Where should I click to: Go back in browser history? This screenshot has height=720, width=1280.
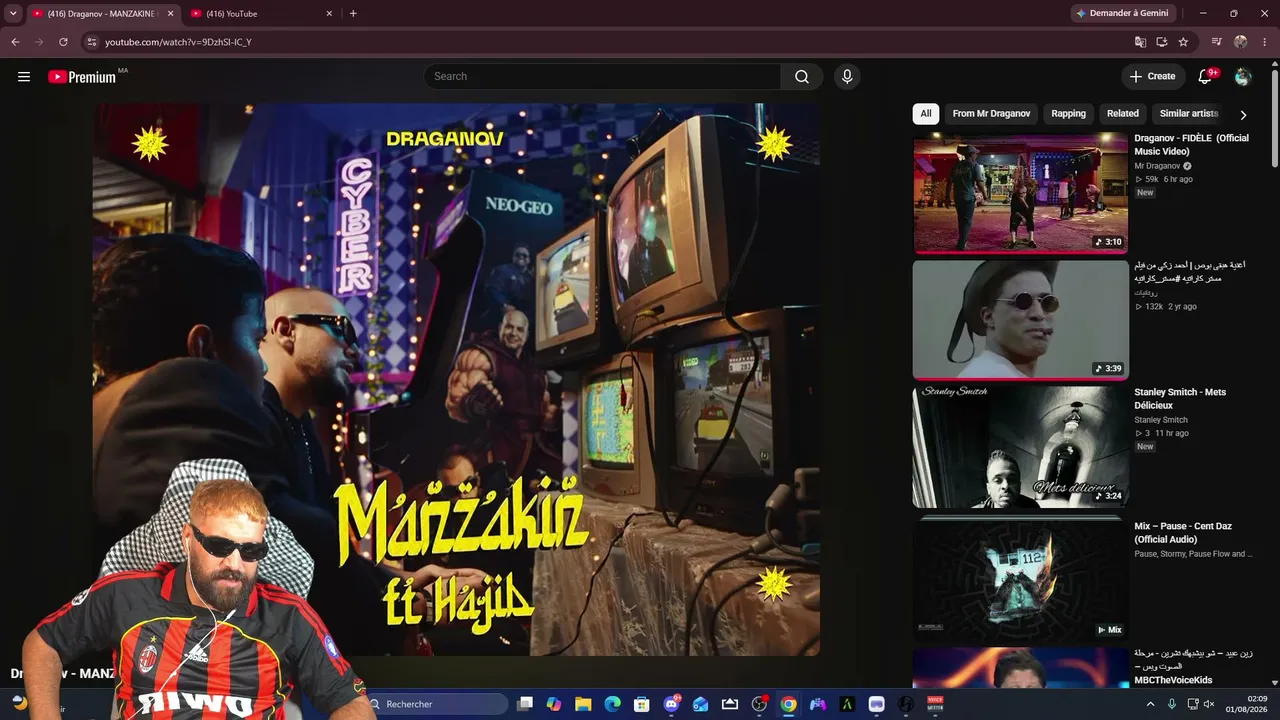click(x=15, y=42)
